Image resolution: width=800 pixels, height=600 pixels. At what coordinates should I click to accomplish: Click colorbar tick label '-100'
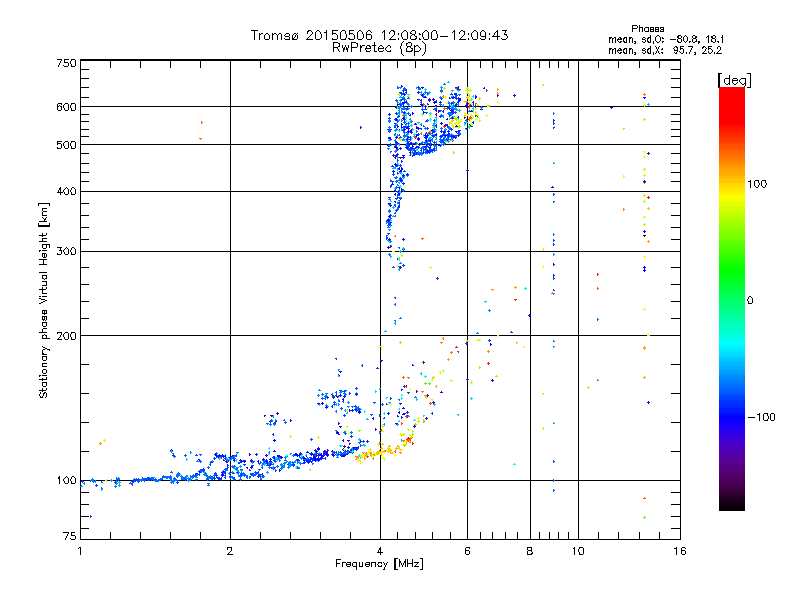(761, 417)
